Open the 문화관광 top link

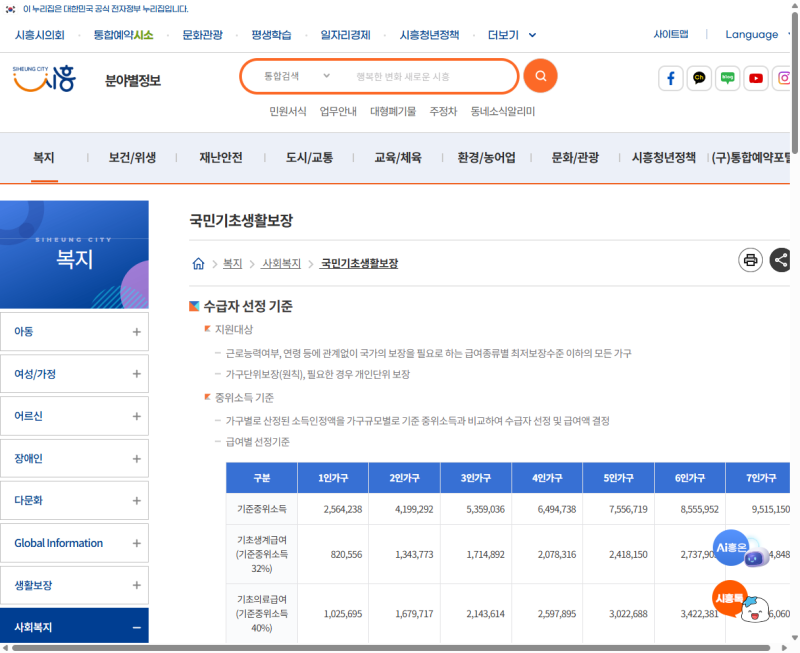(203, 35)
